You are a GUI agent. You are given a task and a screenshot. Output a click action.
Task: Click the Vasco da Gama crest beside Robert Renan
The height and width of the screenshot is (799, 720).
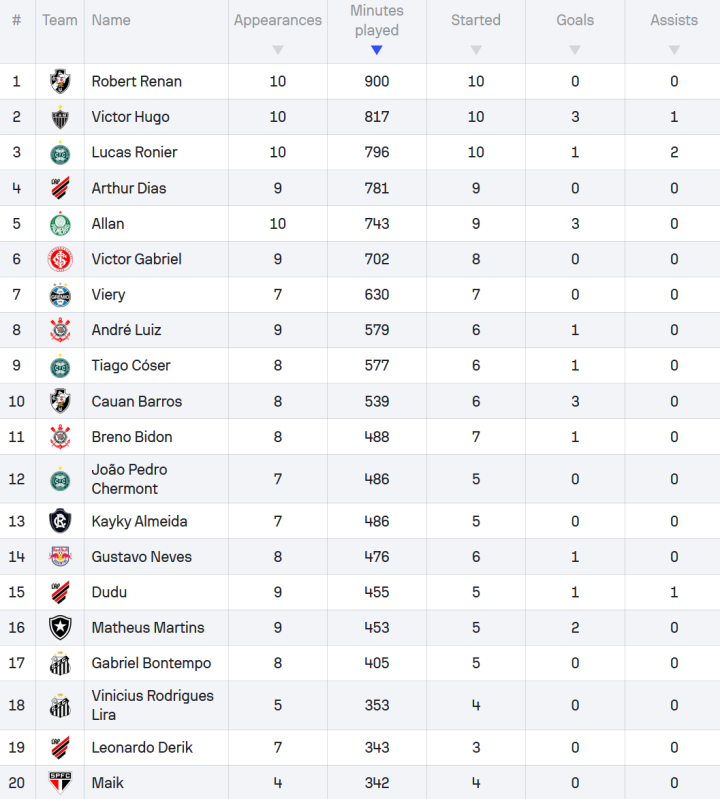coord(60,81)
